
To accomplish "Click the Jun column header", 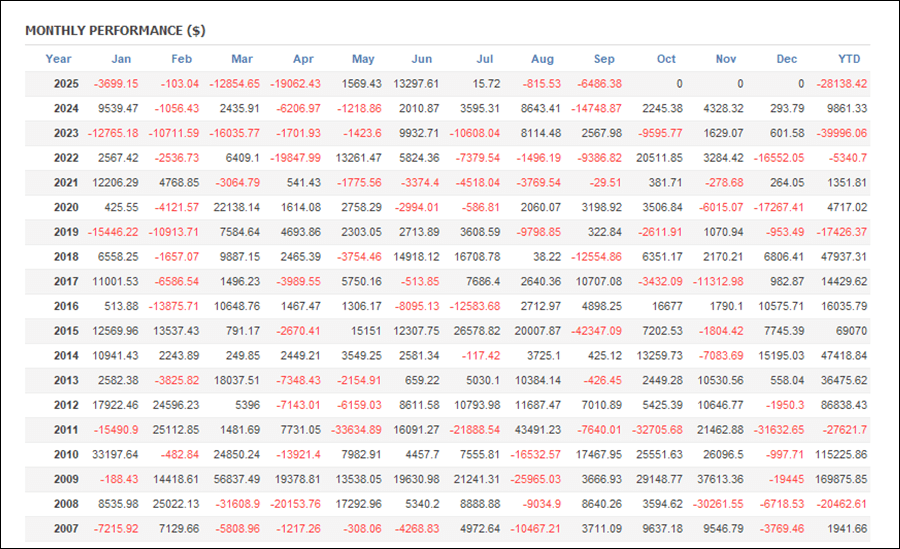I will coord(422,59).
